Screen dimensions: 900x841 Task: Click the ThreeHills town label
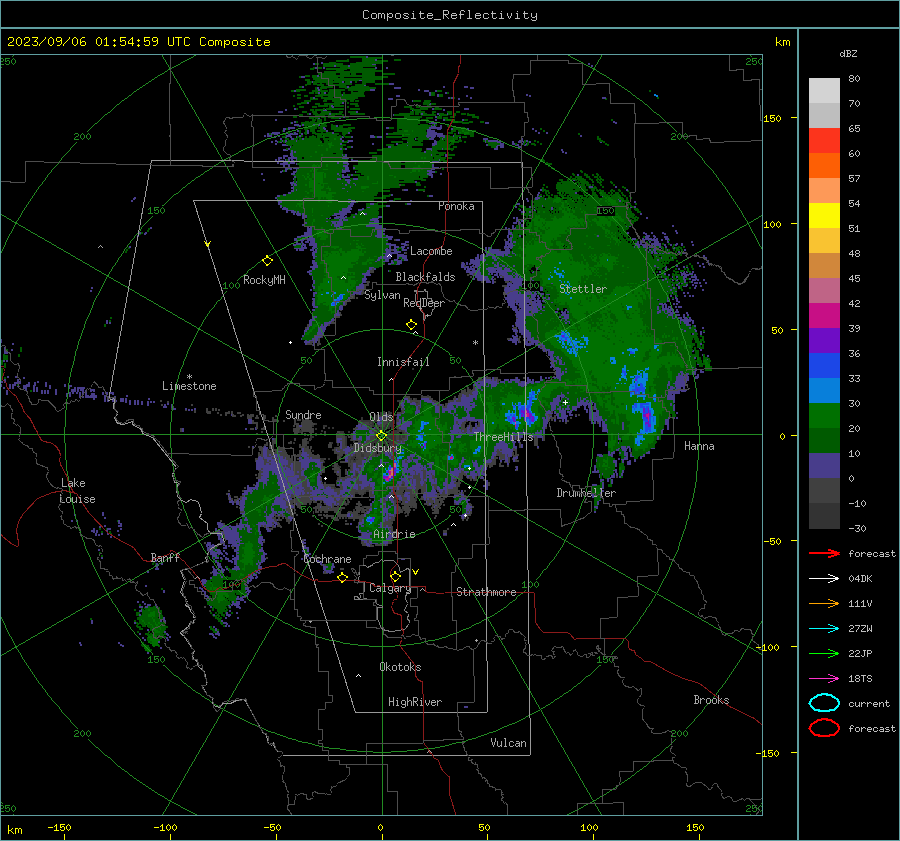[503, 437]
